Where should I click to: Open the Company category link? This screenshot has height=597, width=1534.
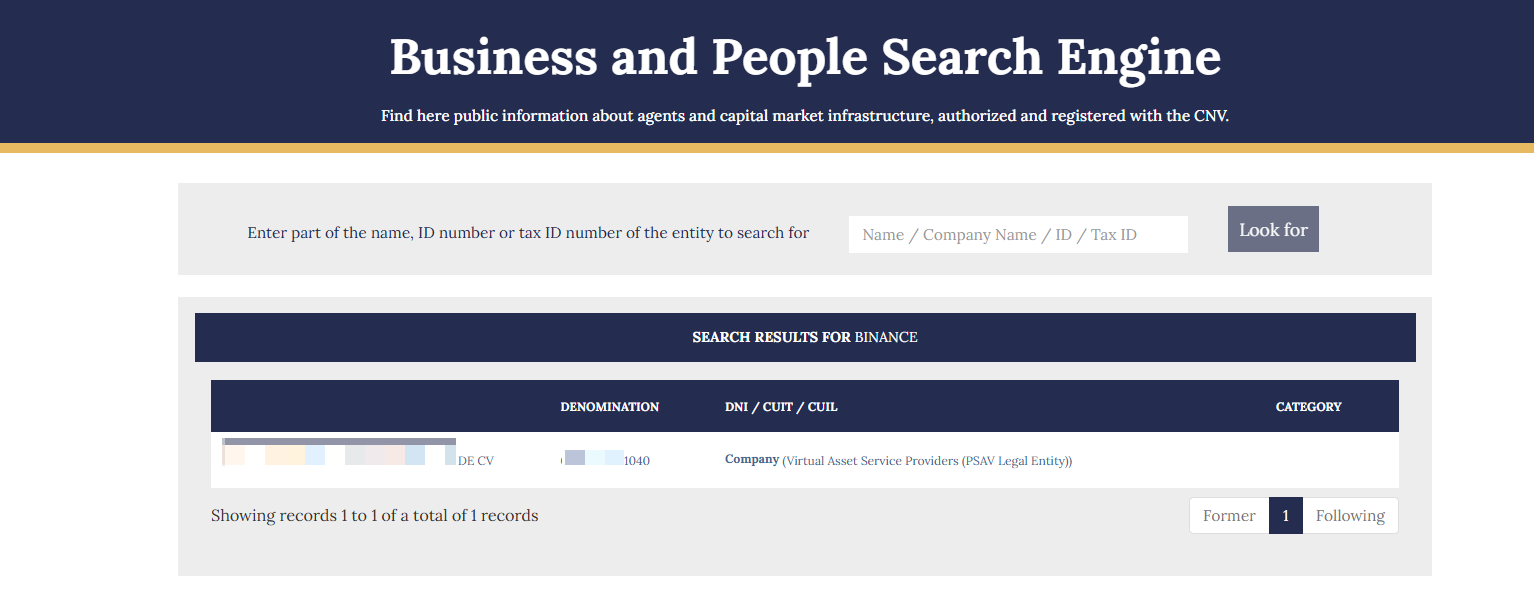point(751,460)
